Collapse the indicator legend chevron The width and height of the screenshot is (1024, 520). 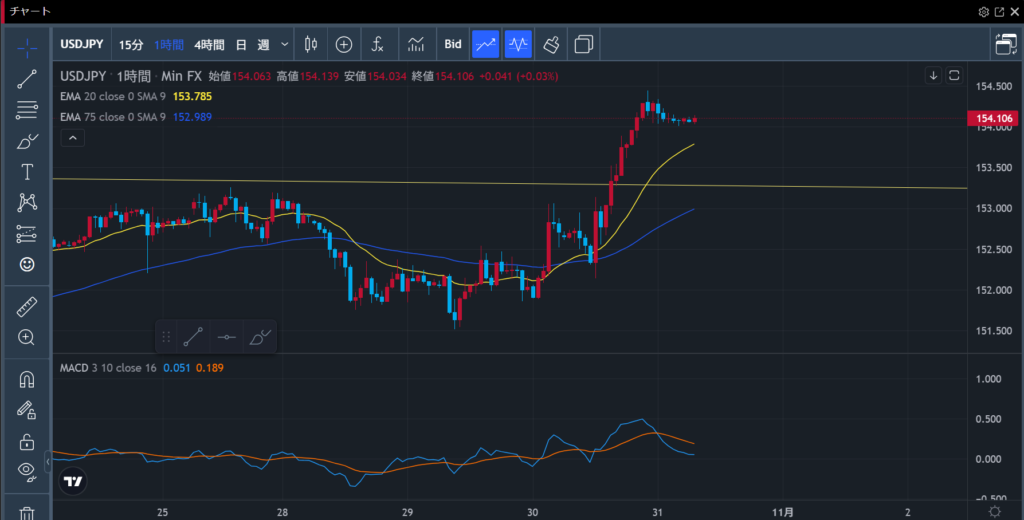[72, 138]
